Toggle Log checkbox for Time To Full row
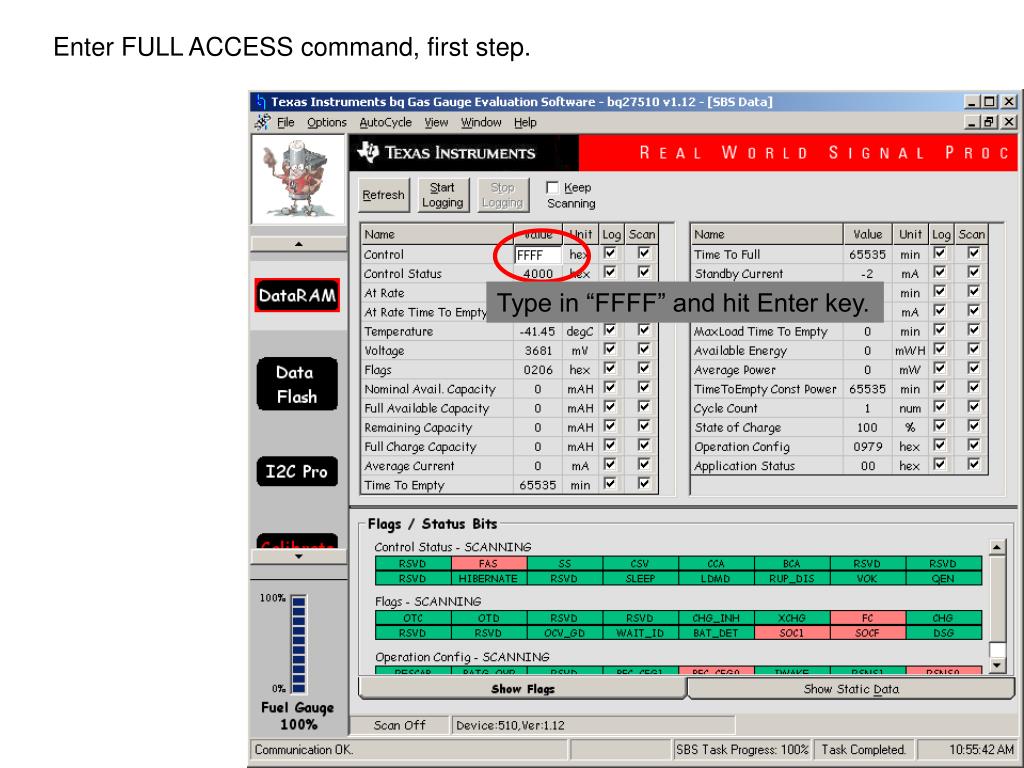This screenshot has width=1024, height=768. 940,253
